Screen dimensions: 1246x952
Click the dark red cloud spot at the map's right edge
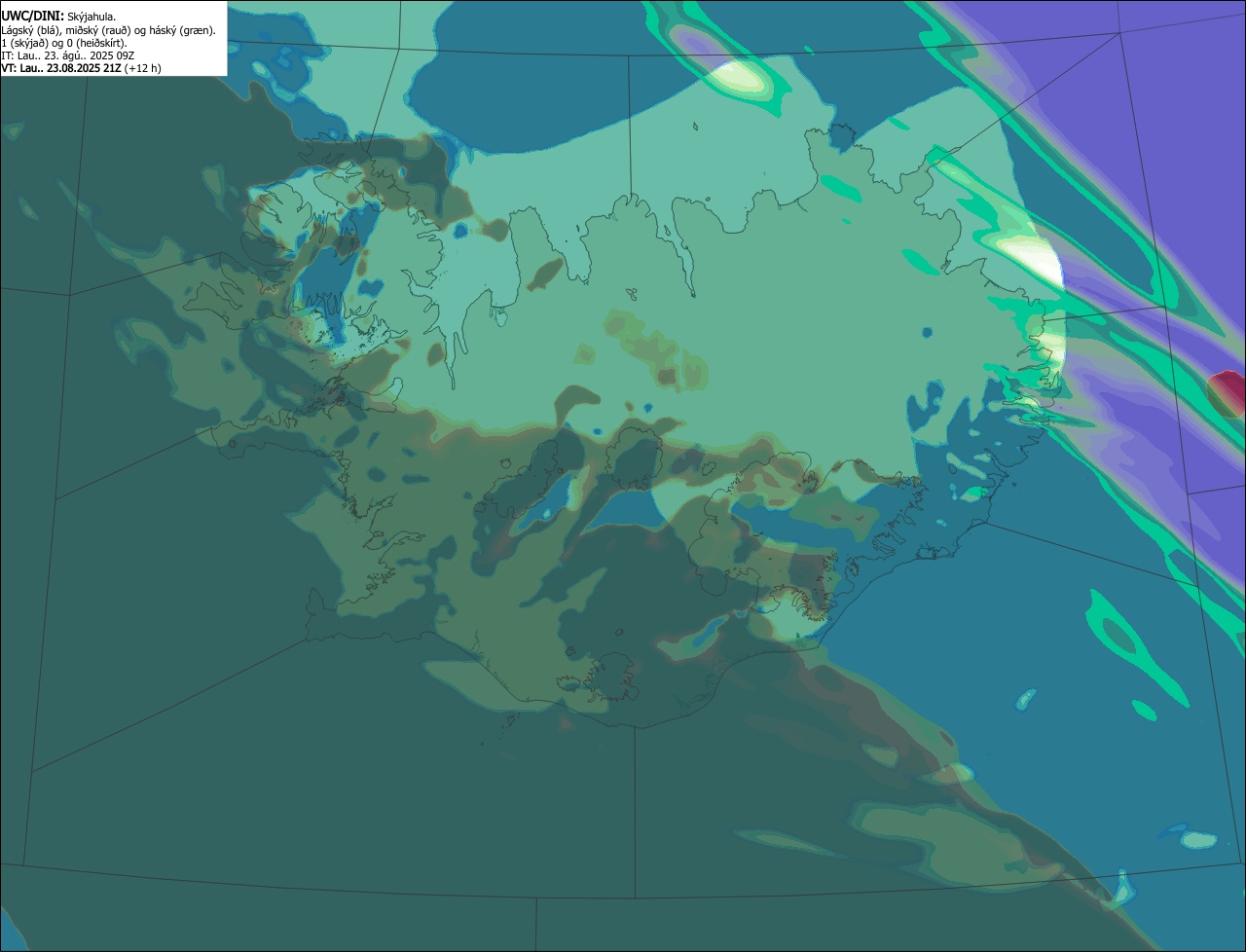(x=1228, y=393)
